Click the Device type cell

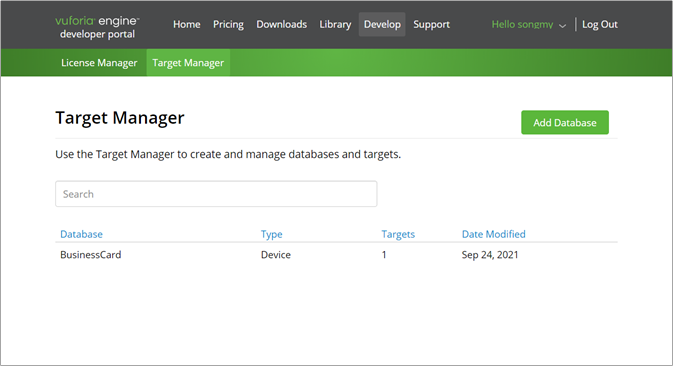pos(276,254)
